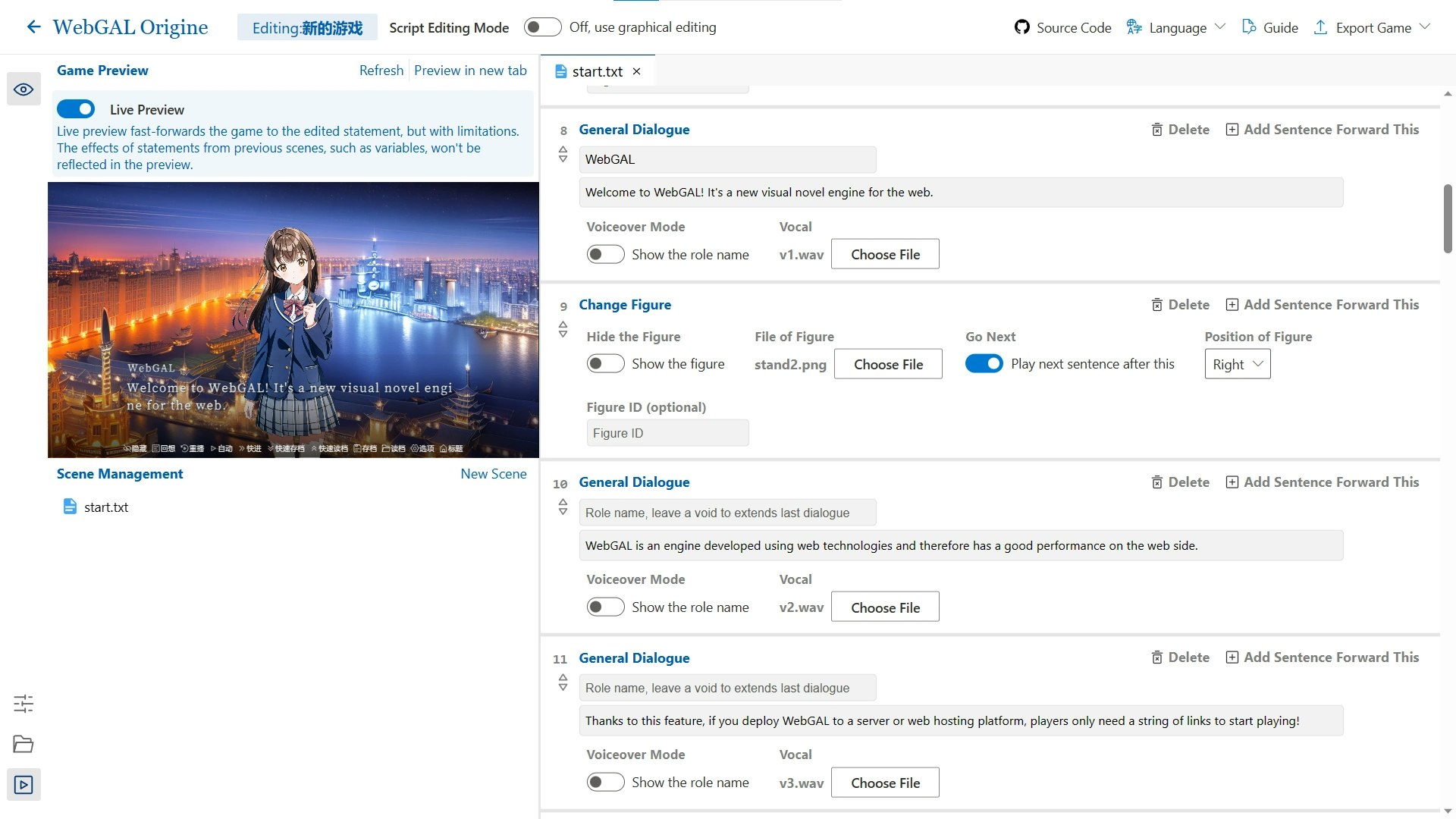Click Delete trash icon for sentence 10
The image size is (1456, 819).
click(1157, 482)
